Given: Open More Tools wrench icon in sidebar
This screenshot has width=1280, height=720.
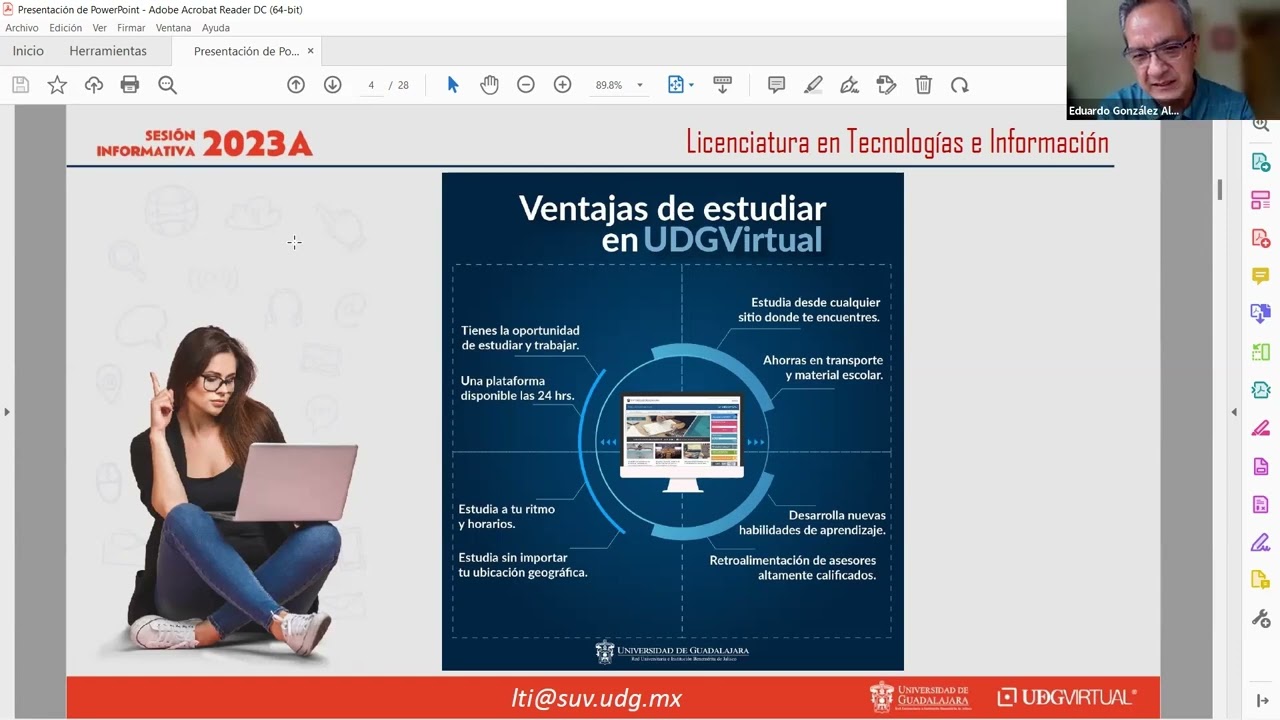Looking at the screenshot, I should coord(1261,618).
